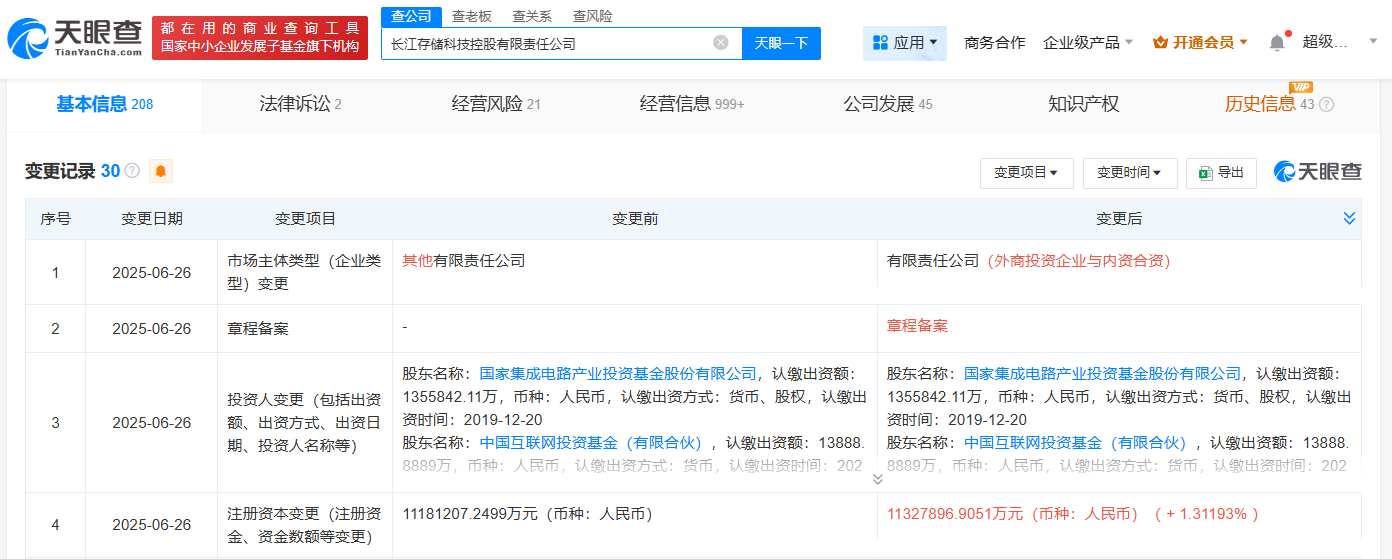The image size is (1392, 559).
Task: Click the company name search input field
Action: pyautogui.click(x=545, y=43)
